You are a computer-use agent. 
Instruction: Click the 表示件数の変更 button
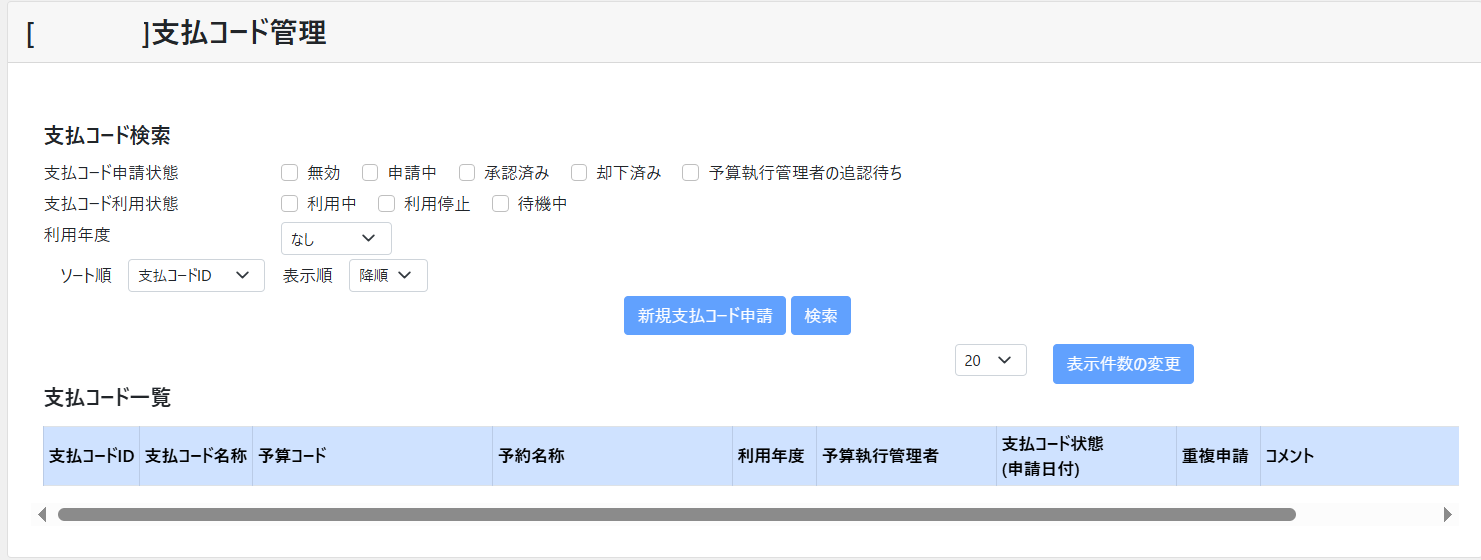coord(1123,364)
